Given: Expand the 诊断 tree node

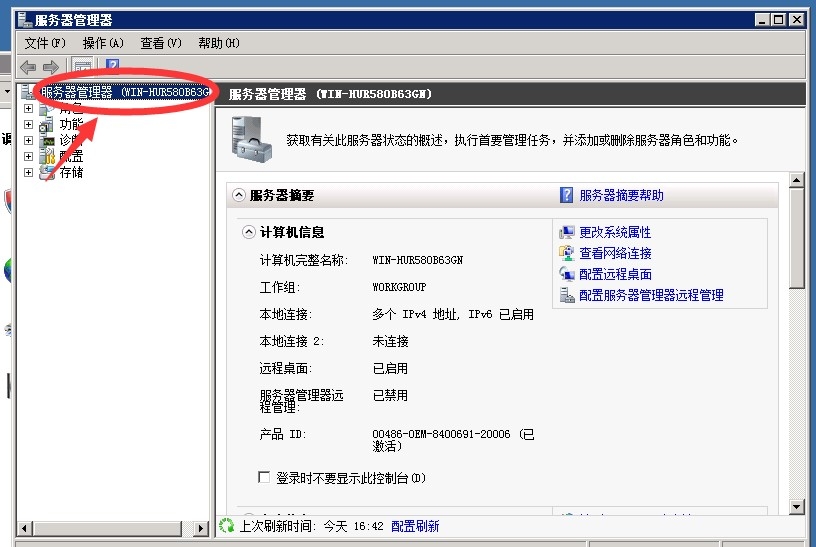Looking at the screenshot, I should click(29, 141).
